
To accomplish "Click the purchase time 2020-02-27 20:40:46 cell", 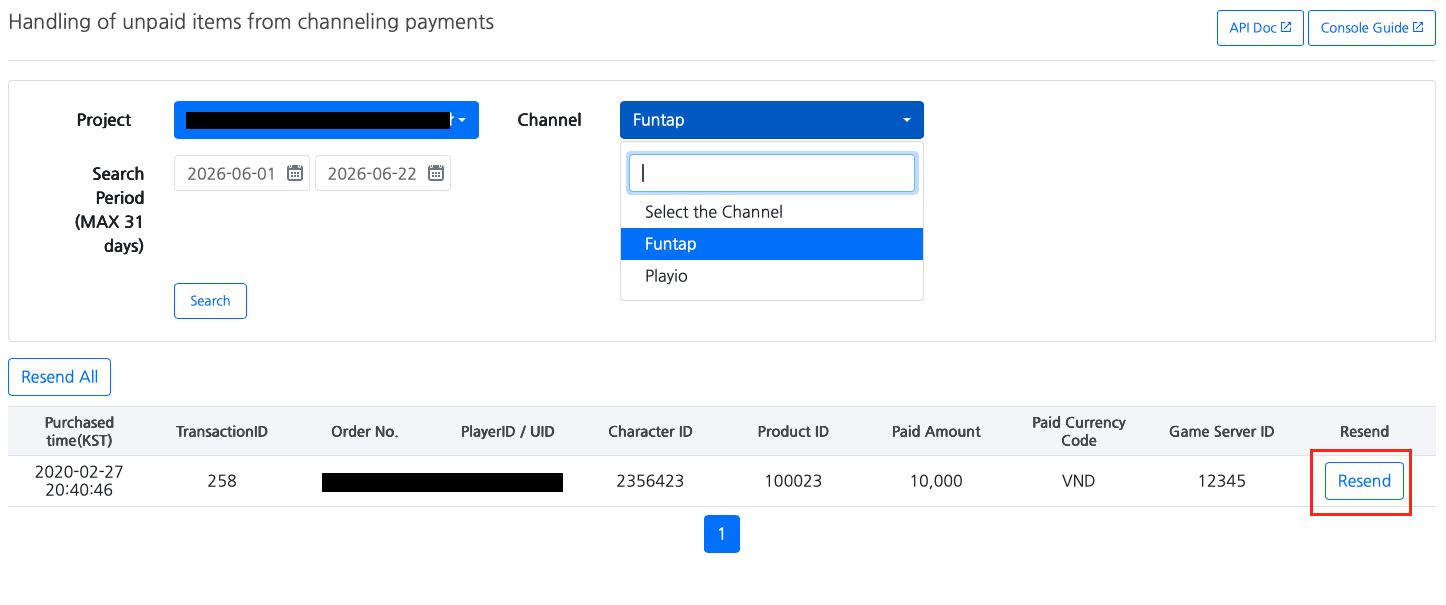I will [79, 481].
